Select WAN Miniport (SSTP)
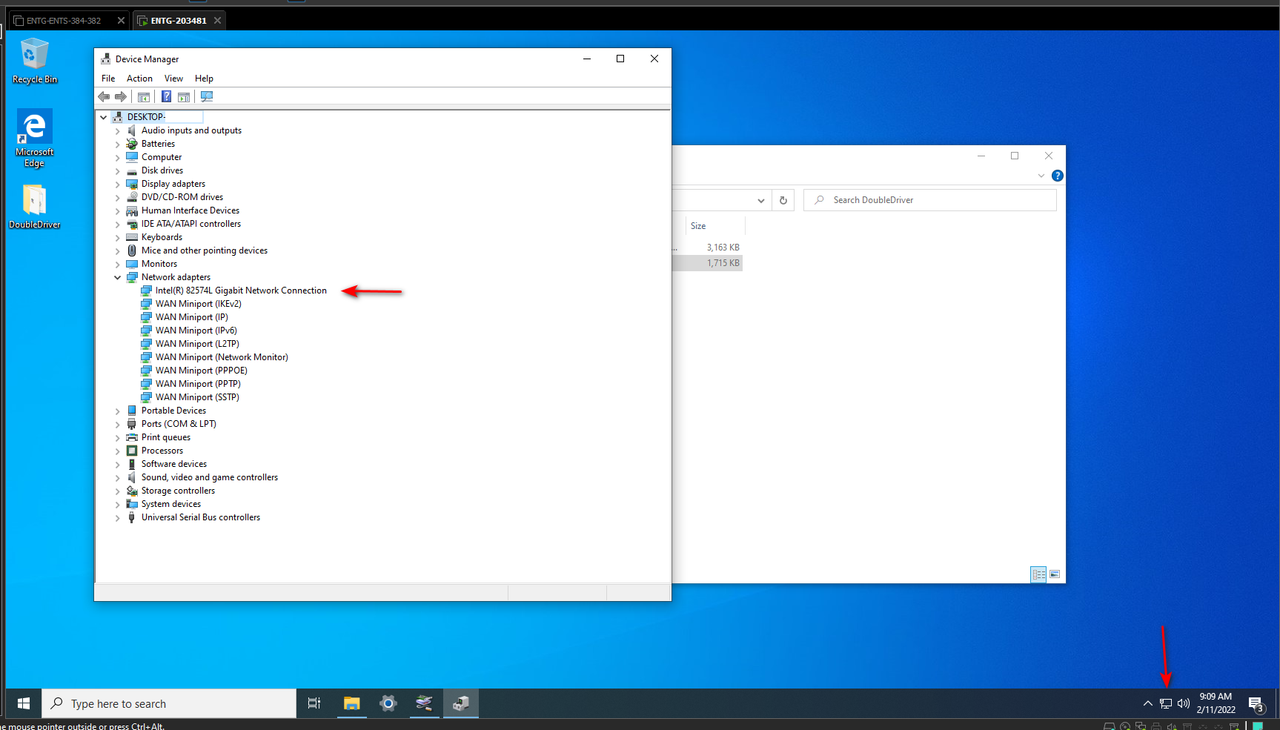Viewport: 1280px width, 730px height. click(x=197, y=397)
